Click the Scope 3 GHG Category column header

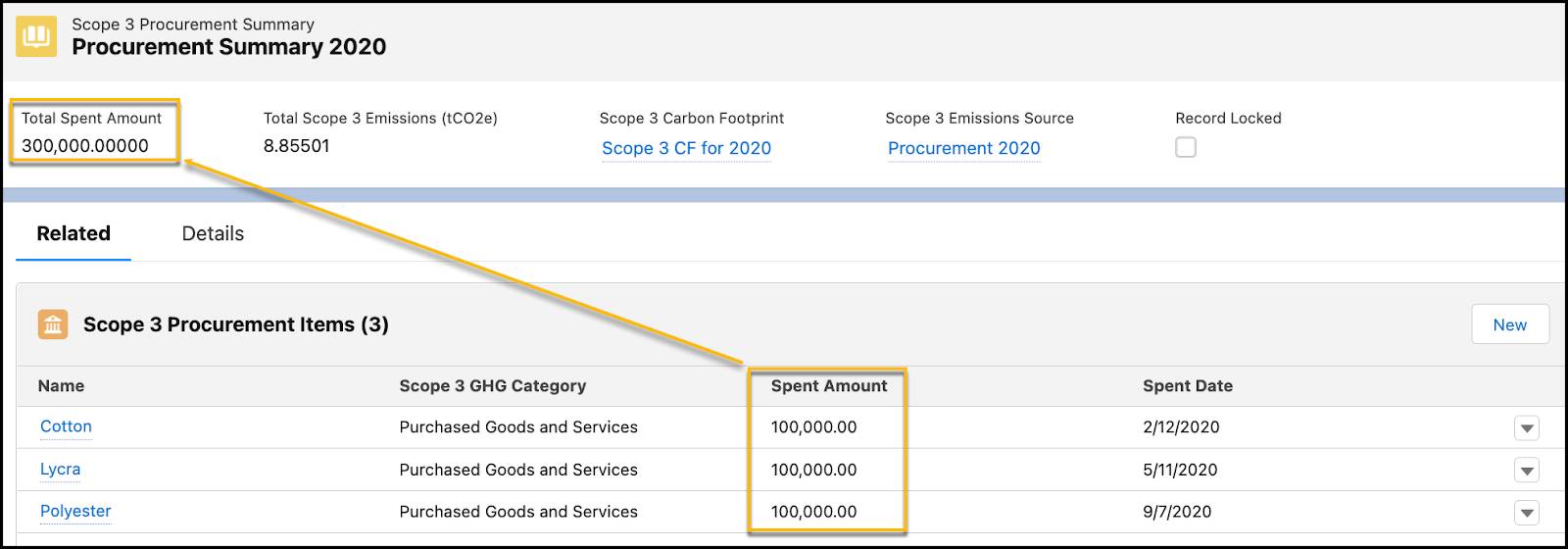492,386
